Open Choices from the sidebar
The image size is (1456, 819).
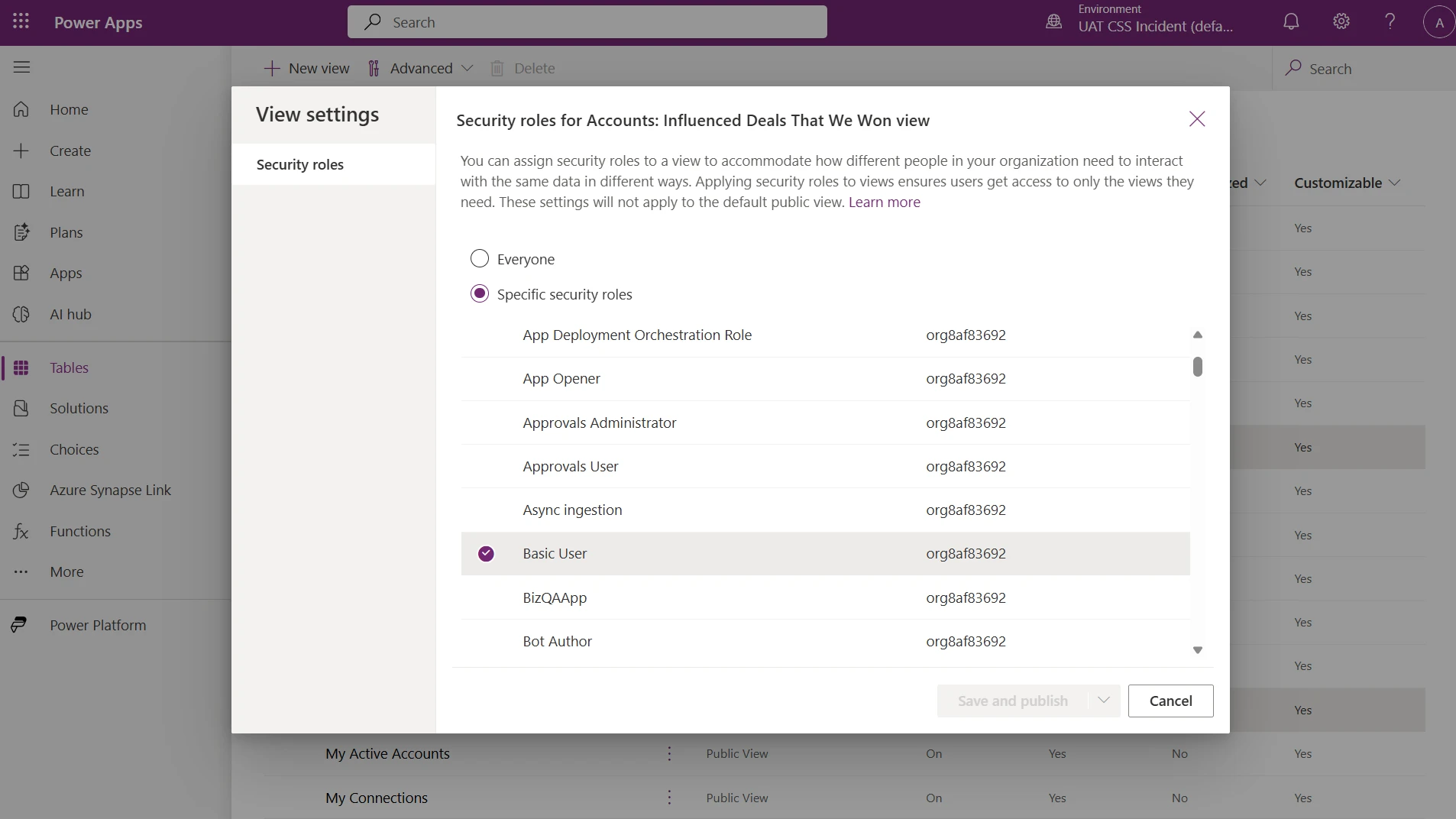click(x=74, y=449)
